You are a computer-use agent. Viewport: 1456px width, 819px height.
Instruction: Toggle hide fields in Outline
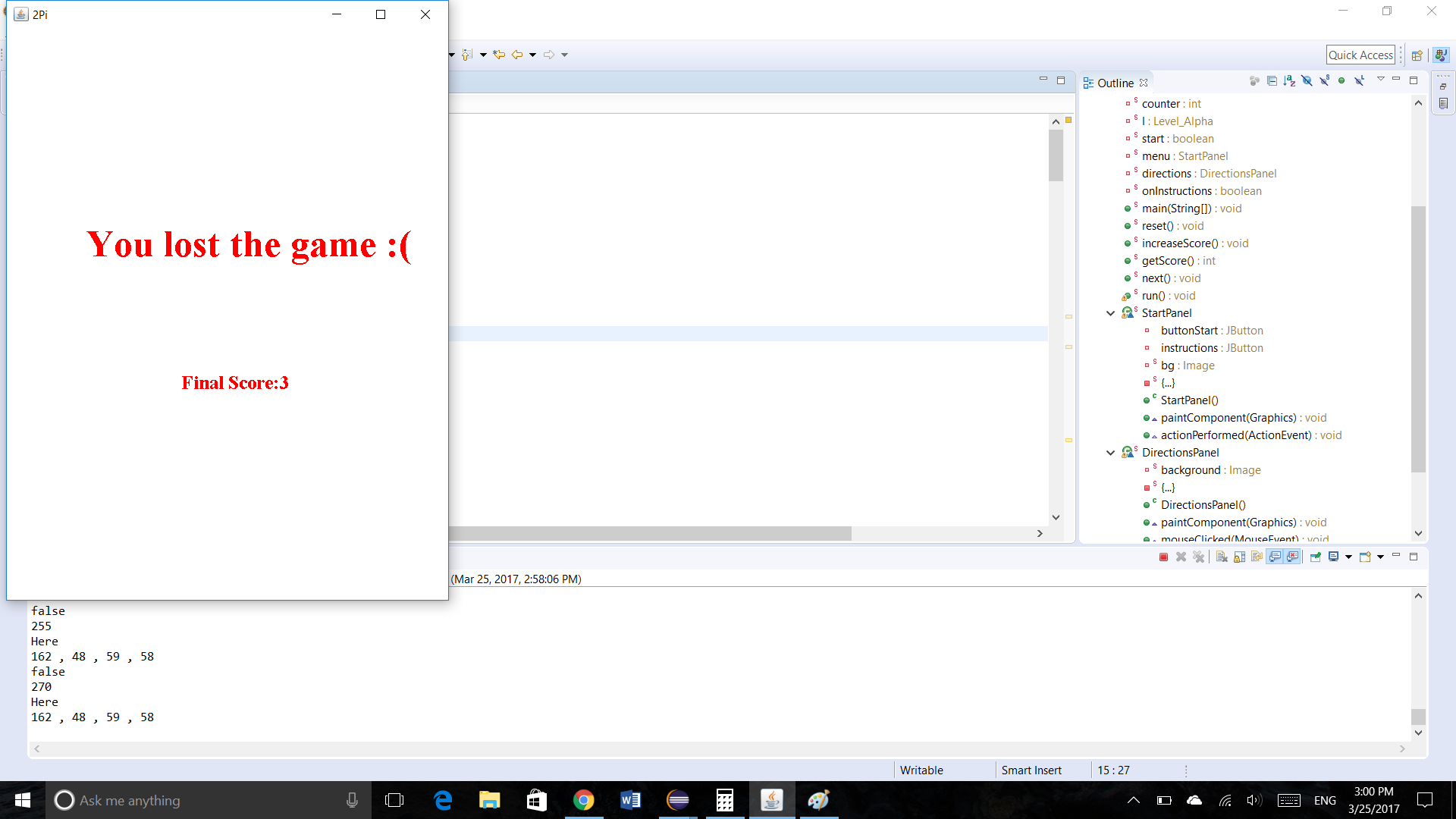point(1307,80)
